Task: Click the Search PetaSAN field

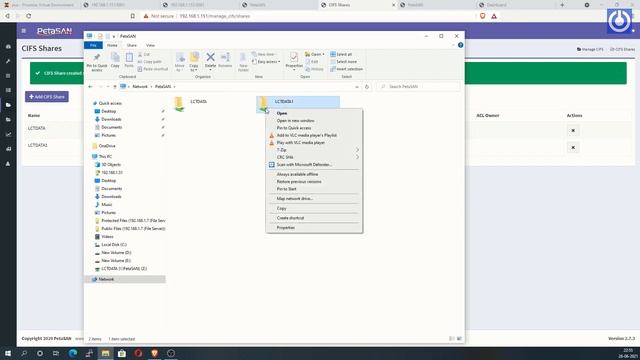Action: coord(418,87)
